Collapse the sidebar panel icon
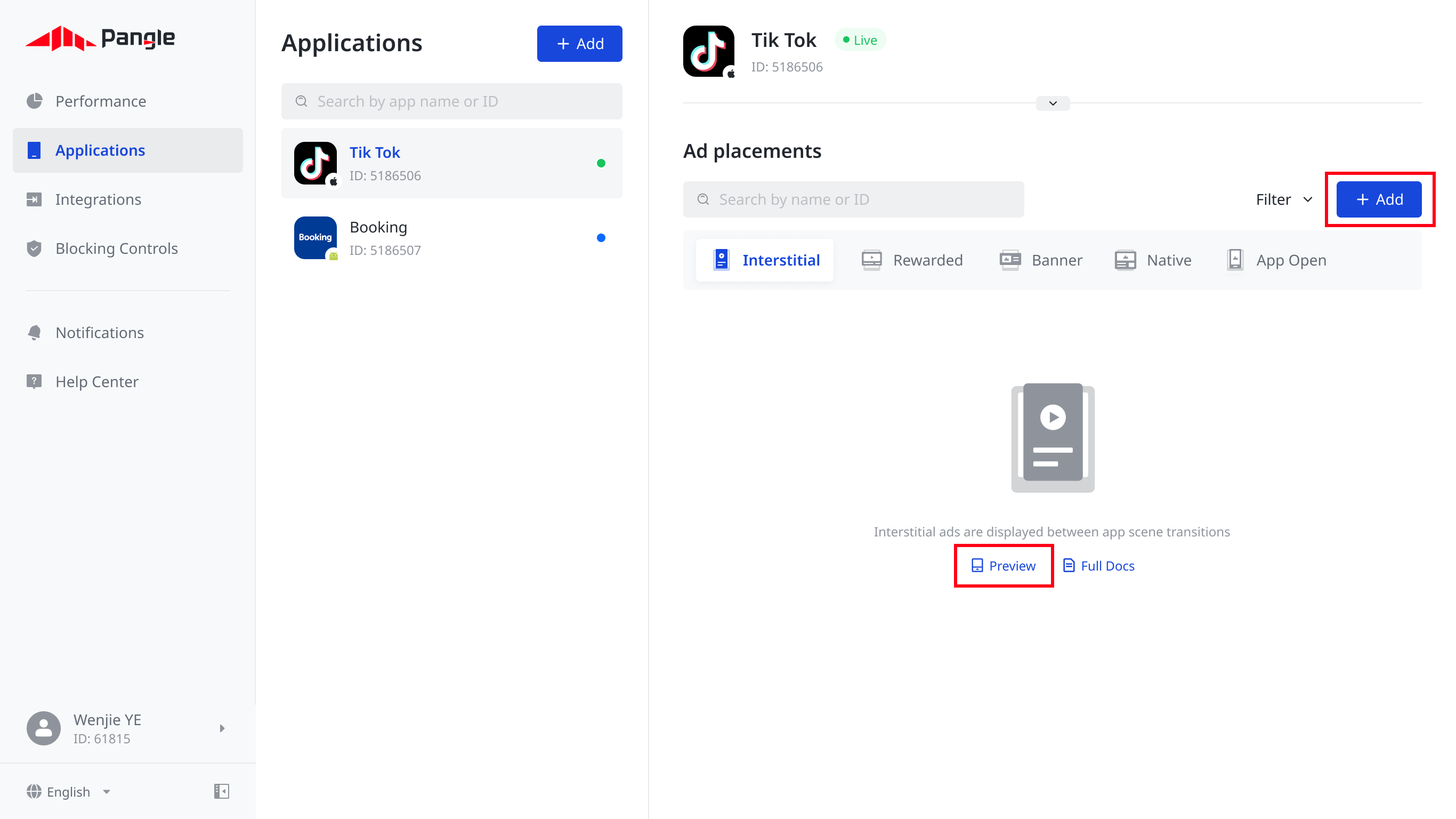The image size is (1456, 819). tap(222, 792)
